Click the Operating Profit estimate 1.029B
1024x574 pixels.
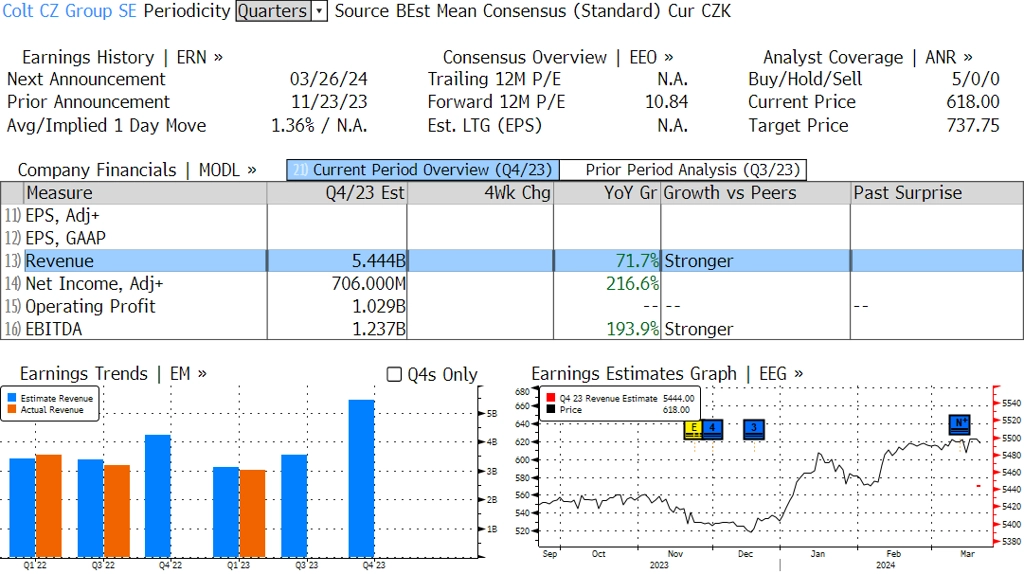(x=379, y=306)
